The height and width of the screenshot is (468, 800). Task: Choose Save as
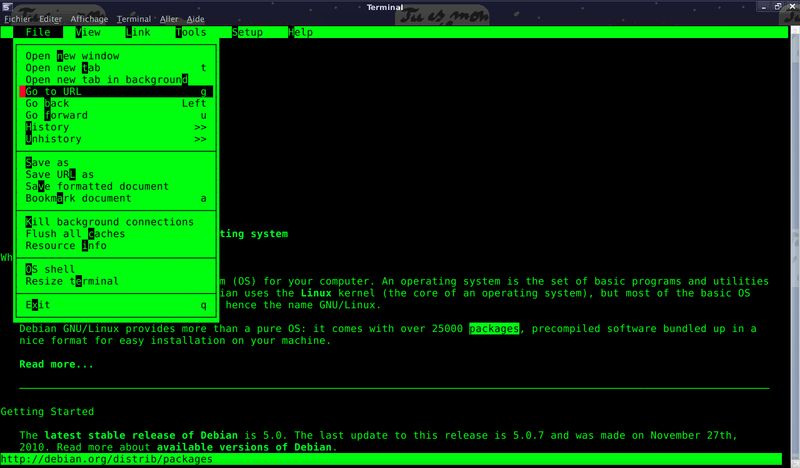pyautogui.click(x=116, y=163)
